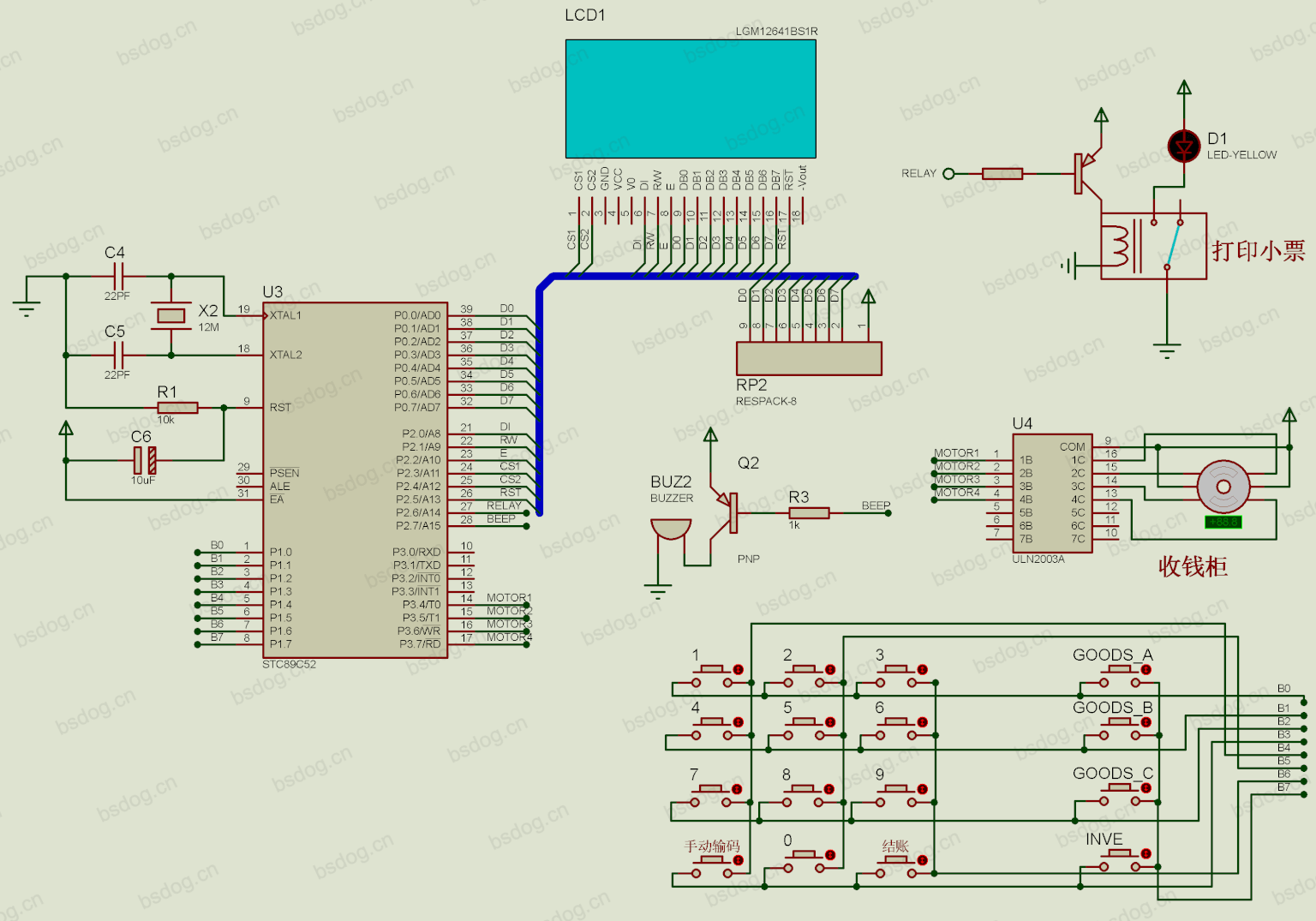Viewport: 1316px width, 921px height.
Task: Select resistor R3 1k
Action: 809,513
